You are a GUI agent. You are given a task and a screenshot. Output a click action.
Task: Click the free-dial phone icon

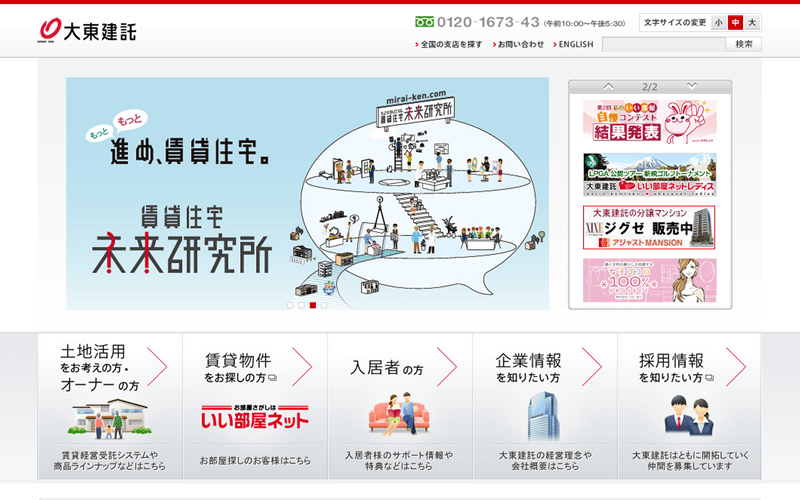point(424,22)
